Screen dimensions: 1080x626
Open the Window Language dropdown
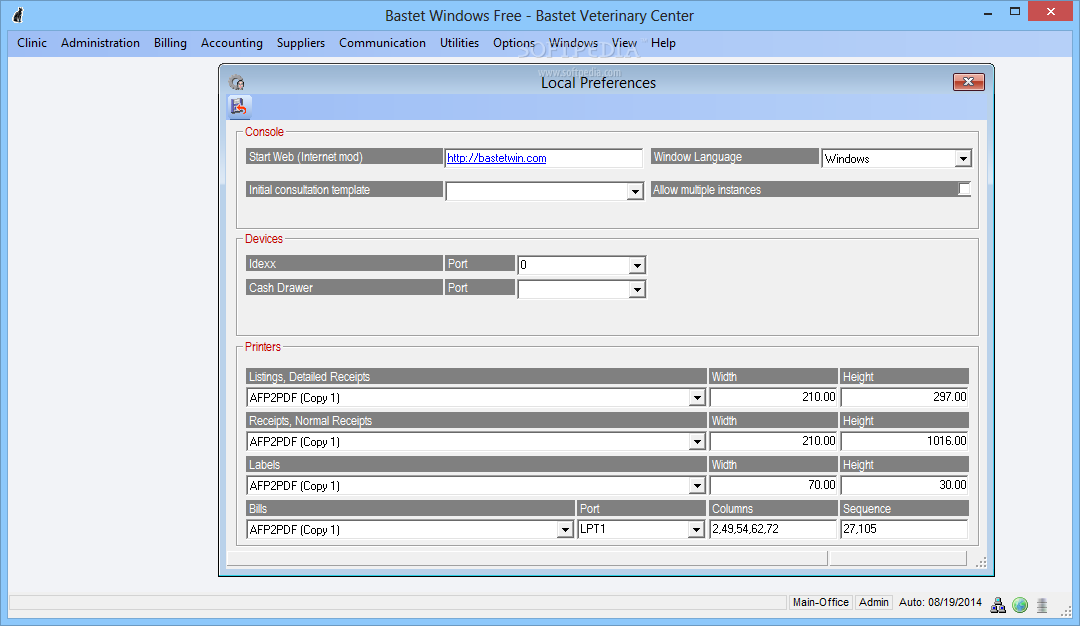click(963, 159)
